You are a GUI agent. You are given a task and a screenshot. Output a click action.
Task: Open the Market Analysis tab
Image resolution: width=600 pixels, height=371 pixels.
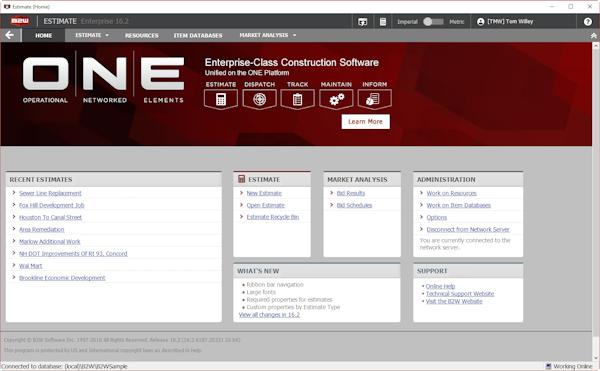click(x=264, y=35)
